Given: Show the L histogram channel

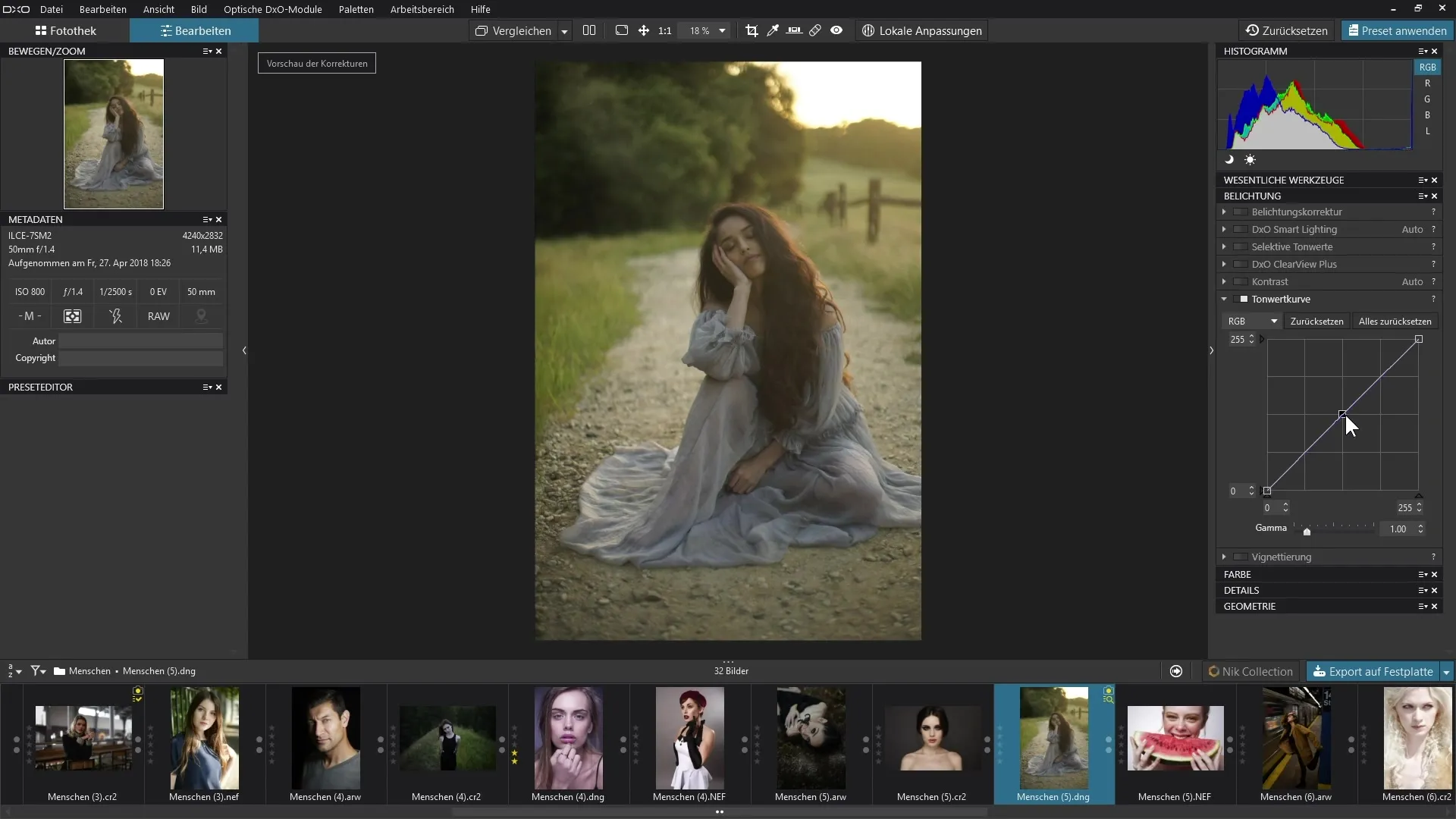Looking at the screenshot, I should [1427, 131].
